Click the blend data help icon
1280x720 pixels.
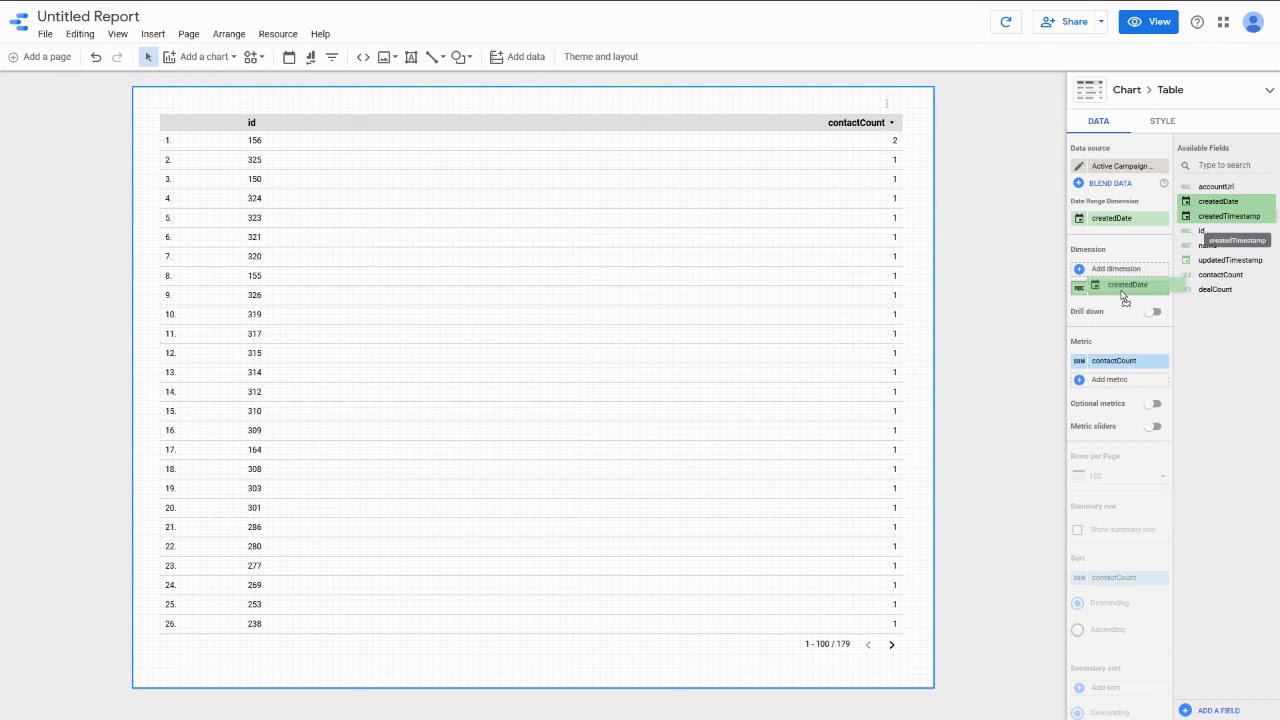tap(1163, 183)
